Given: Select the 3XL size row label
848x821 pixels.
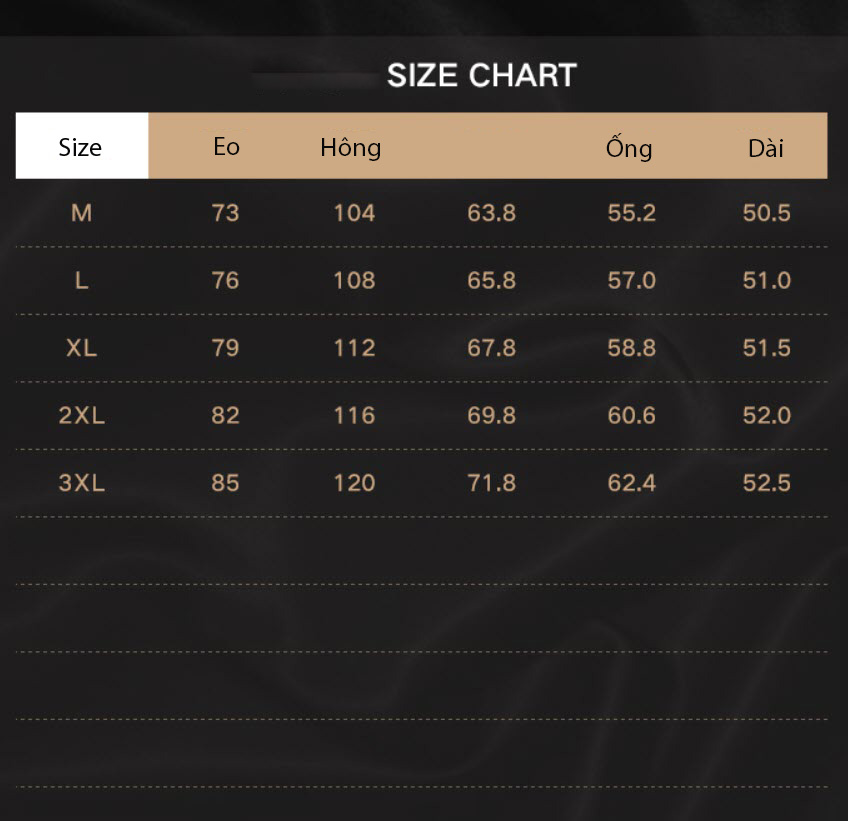Looking at the screenshot, I should (x=82, y=483).
